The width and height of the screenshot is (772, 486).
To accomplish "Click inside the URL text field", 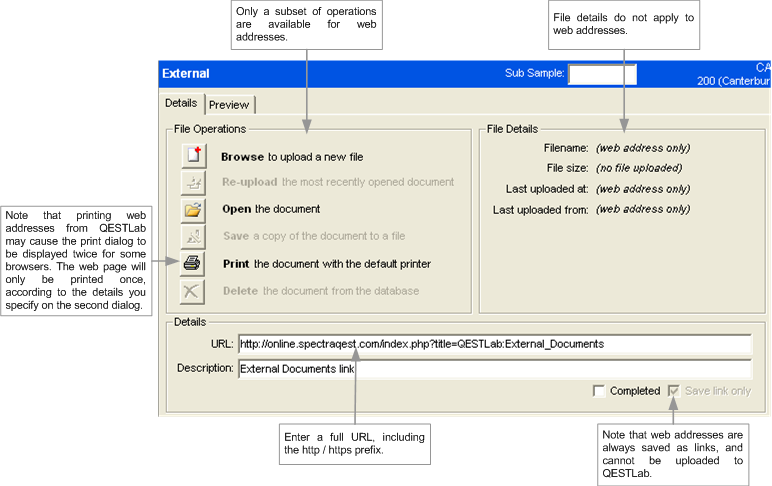I will pos(494,344).
